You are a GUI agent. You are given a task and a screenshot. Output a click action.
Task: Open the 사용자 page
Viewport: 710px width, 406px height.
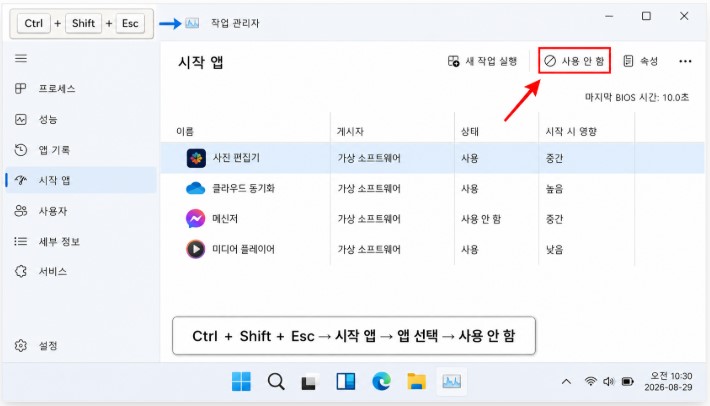click(x=81, y=211)
